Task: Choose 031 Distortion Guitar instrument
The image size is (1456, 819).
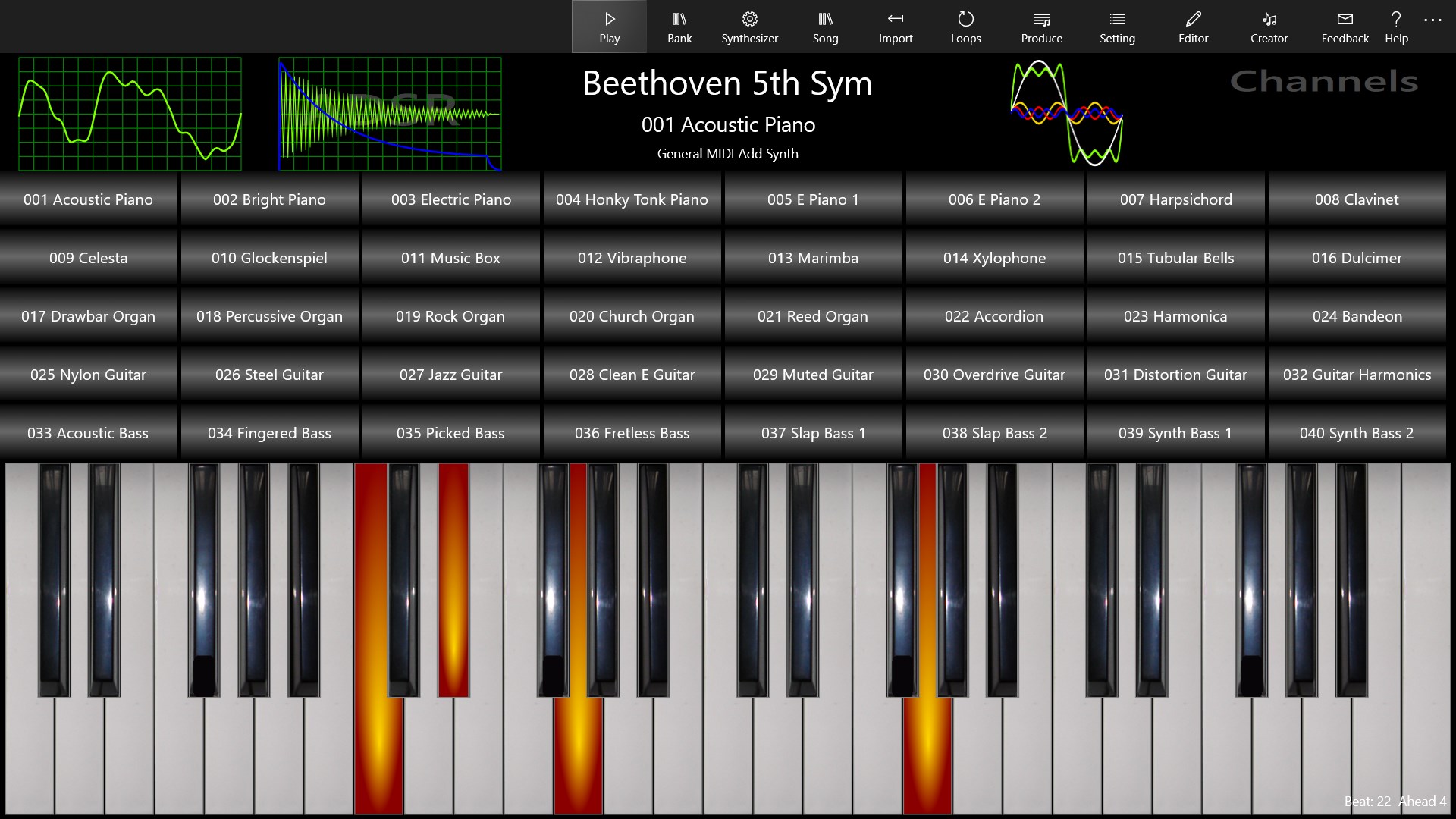Action: 1175,375
